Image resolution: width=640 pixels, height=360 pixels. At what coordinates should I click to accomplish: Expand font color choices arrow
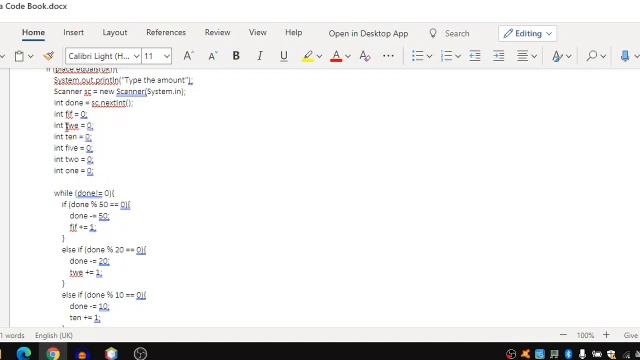[348, 56]
